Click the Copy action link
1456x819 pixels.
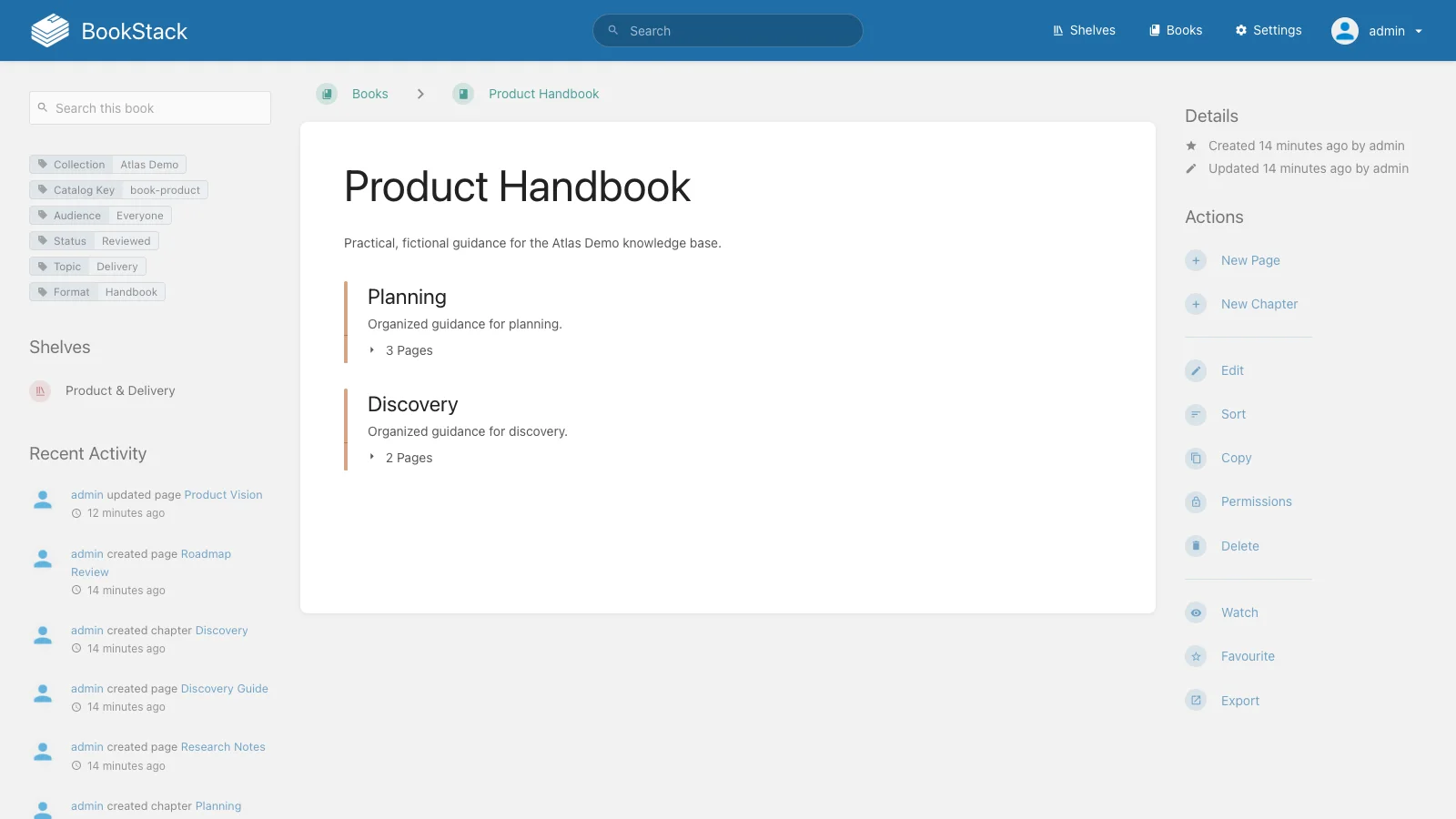click(1236, 458)
